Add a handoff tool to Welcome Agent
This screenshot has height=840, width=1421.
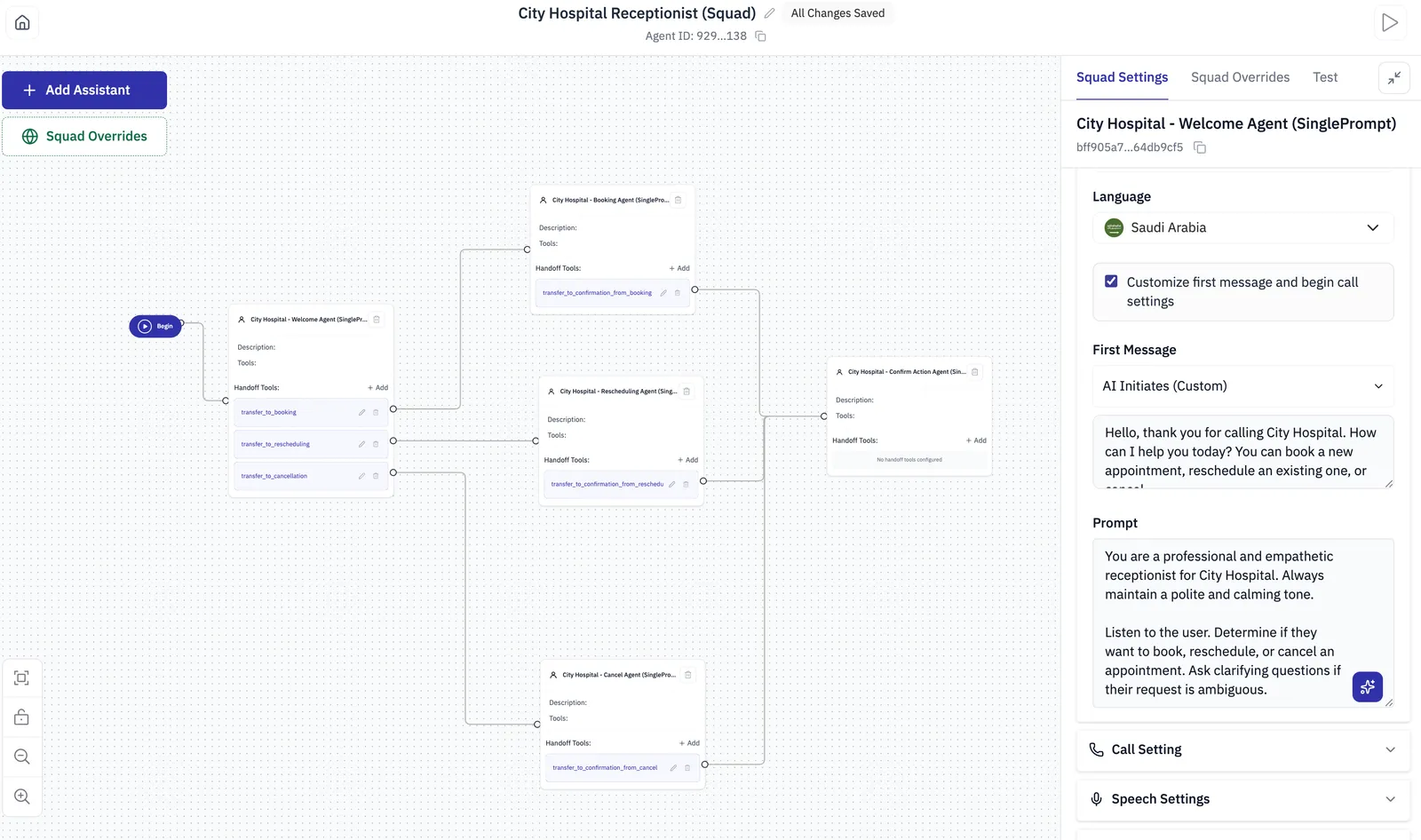[x=378, y=388]
